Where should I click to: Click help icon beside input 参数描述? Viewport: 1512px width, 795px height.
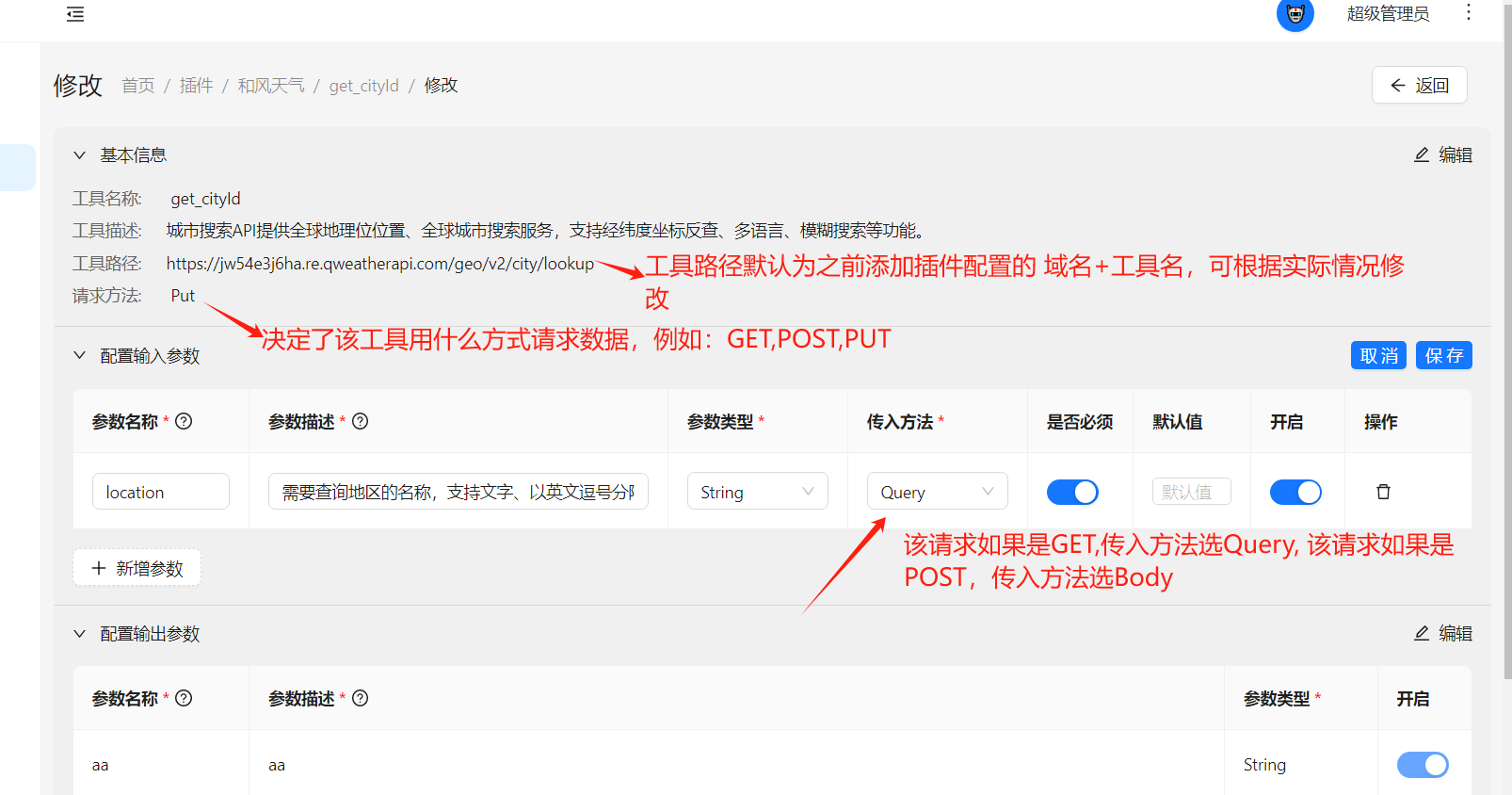pyautogui.click(x=361, y=422)
